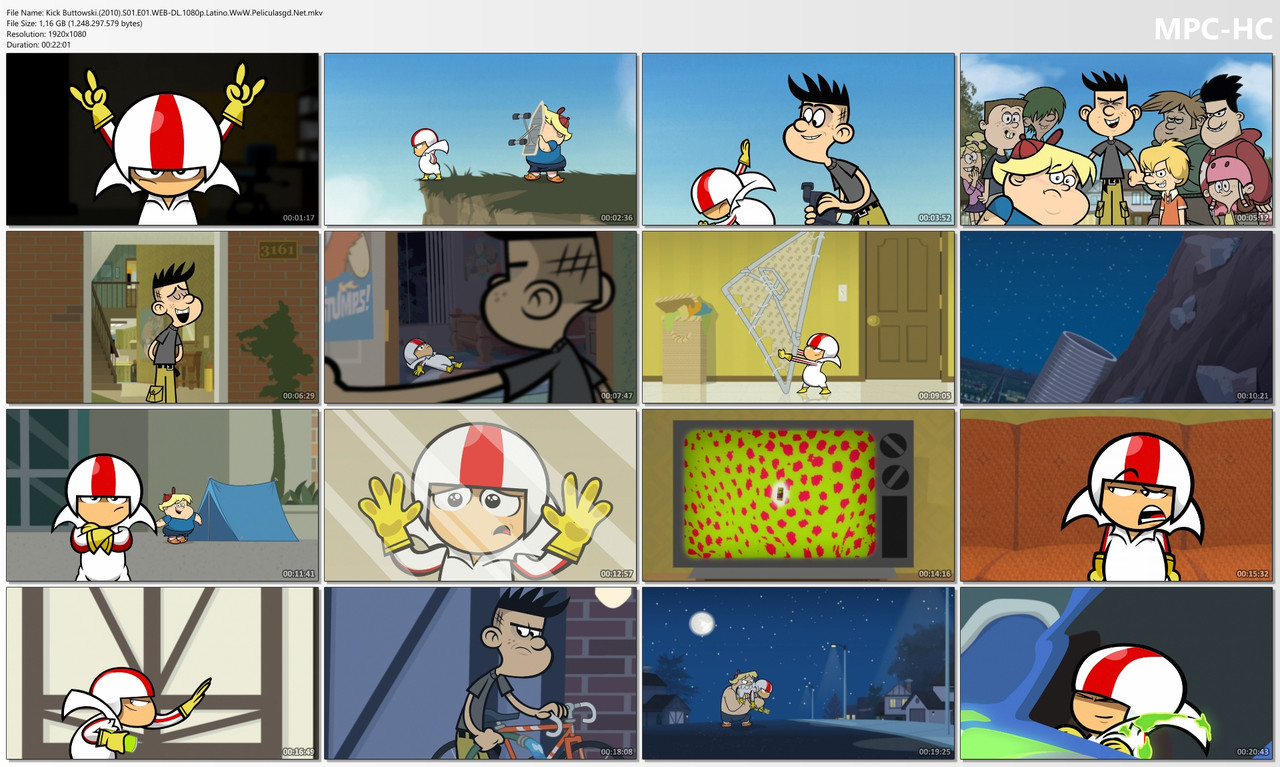This screenshot has height=767, width=1280.
Task: Open the thumbnail stamped 00:12:57
Action: click(480, 496)
